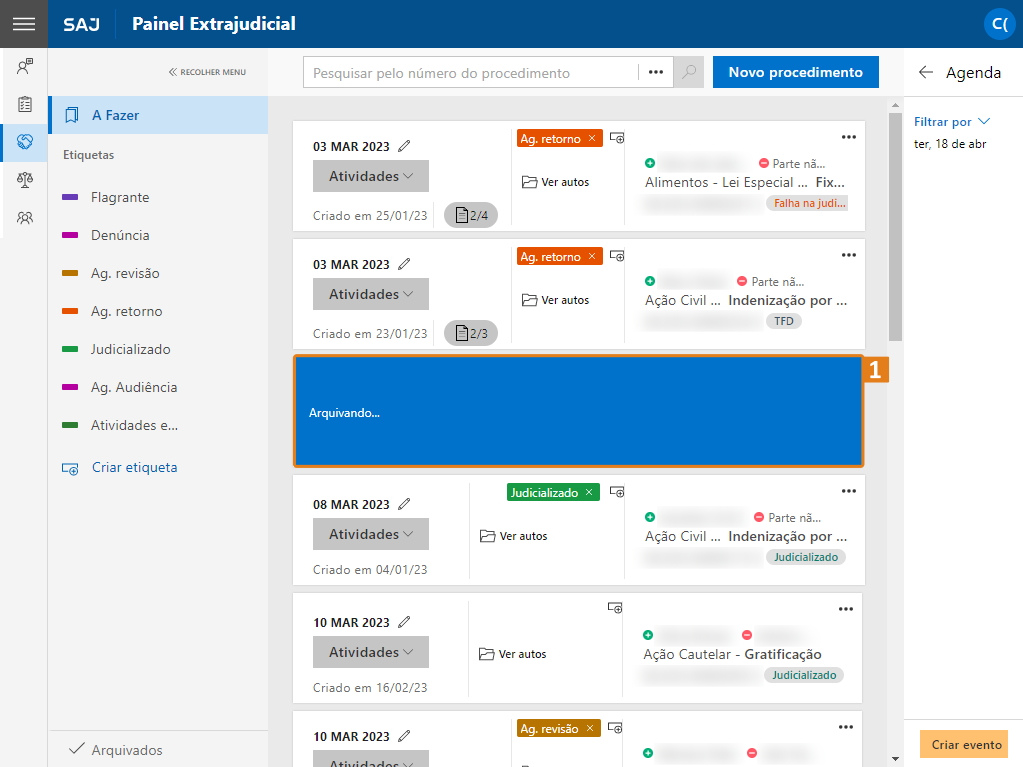Add label icon on card created 23/01/23

pyautogui.click(x=617, y=256)
